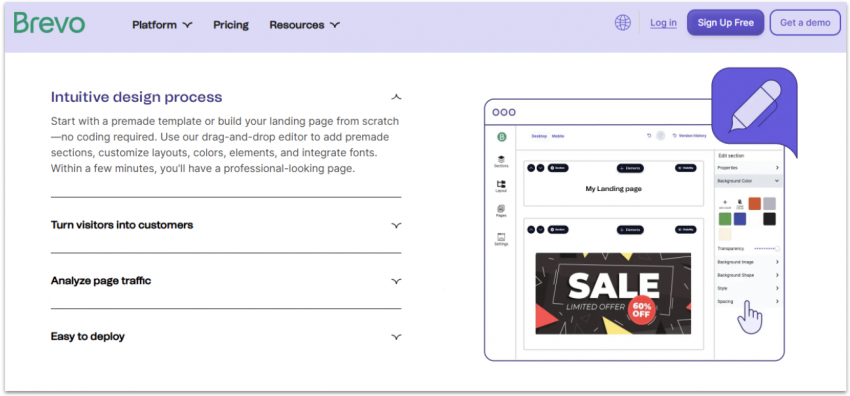Click the Get a demo button
Viewport: 850px width, 396px height.
pyautogui.click(x=805, y=23)
